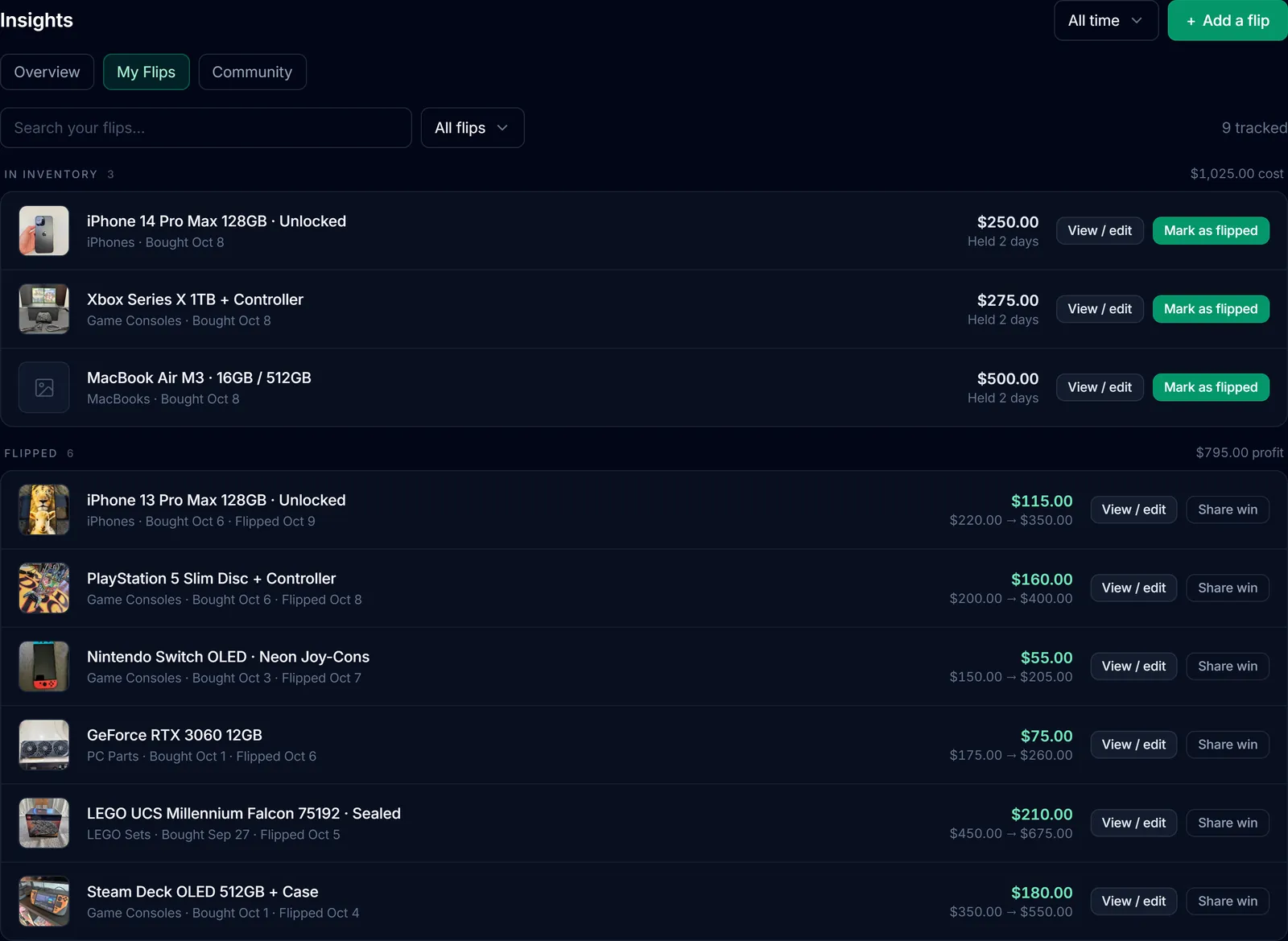Share win for Nintendo Switch OLED
The height and width of the screenshot is (941, 1288).
(1228, 667)
